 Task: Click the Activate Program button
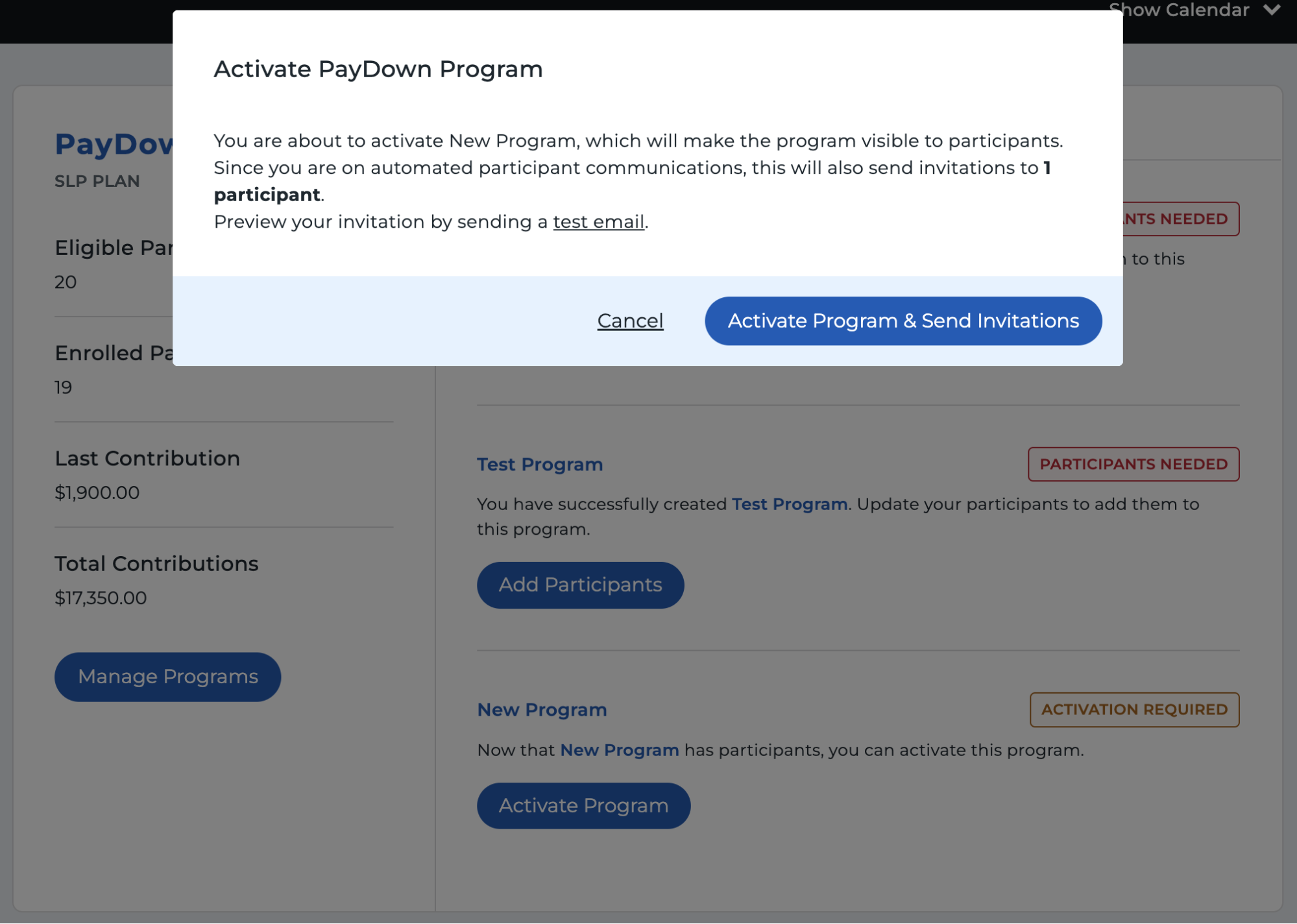pyautogui.click(x=583, y=805)
